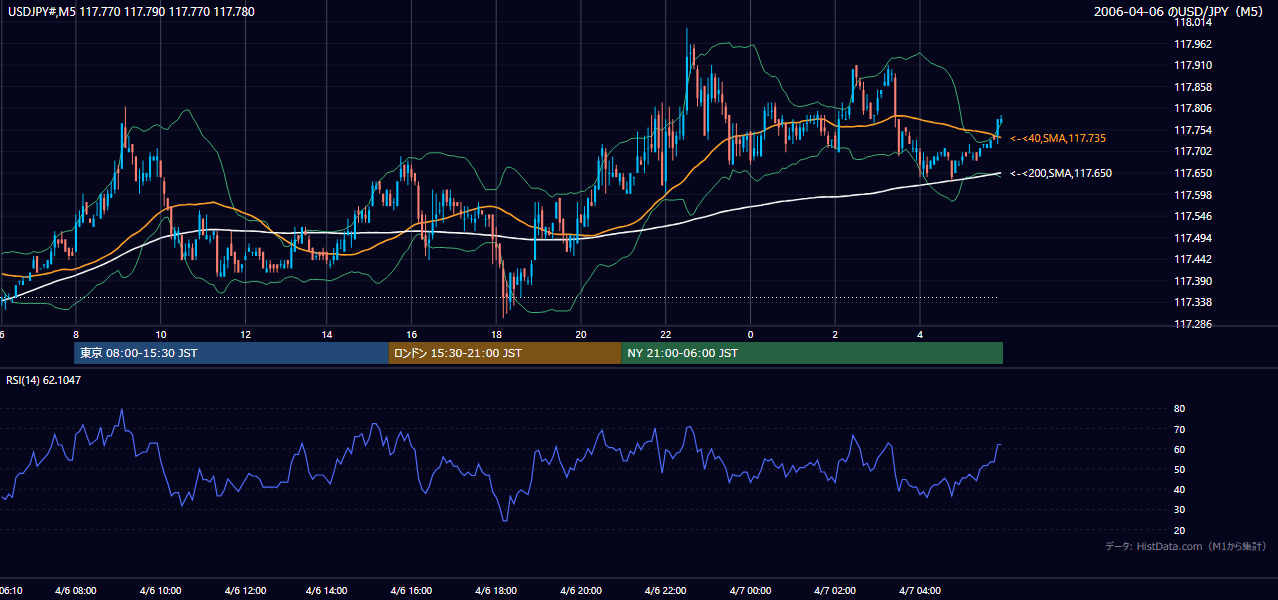
Task: Click the RSI scale value 80
Action: click(x=1179, y=409)
